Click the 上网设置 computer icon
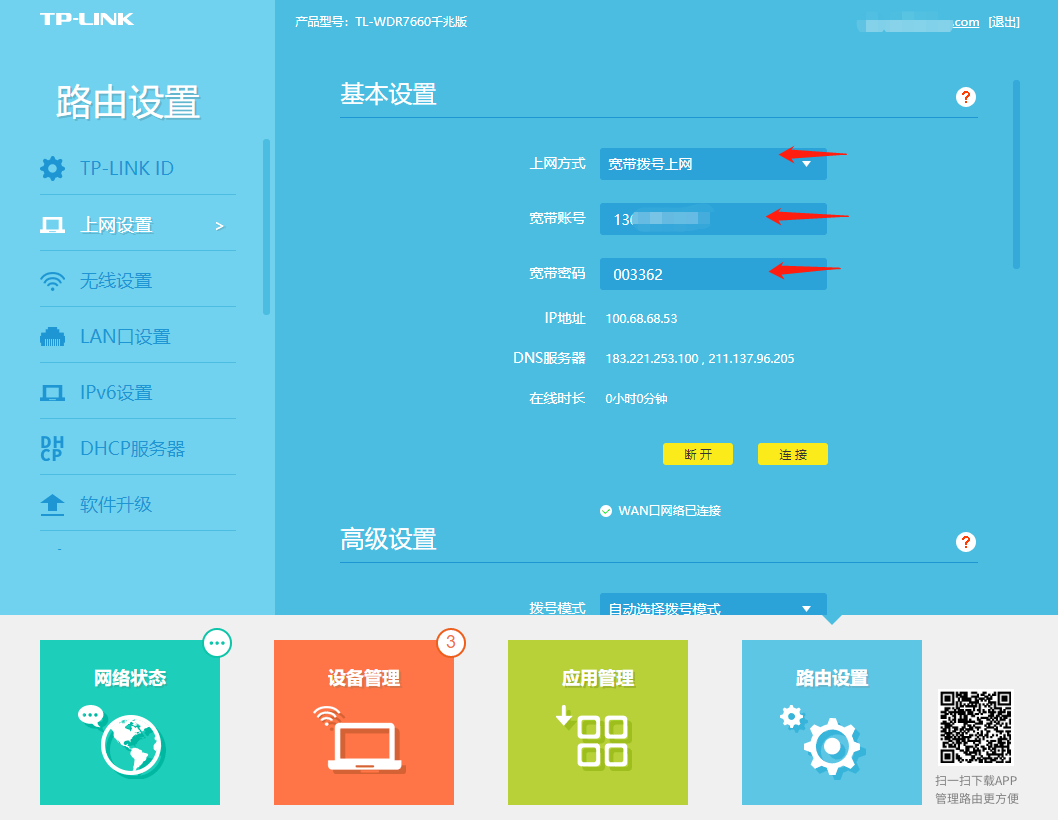1058x820 pixels. point(53,225)
